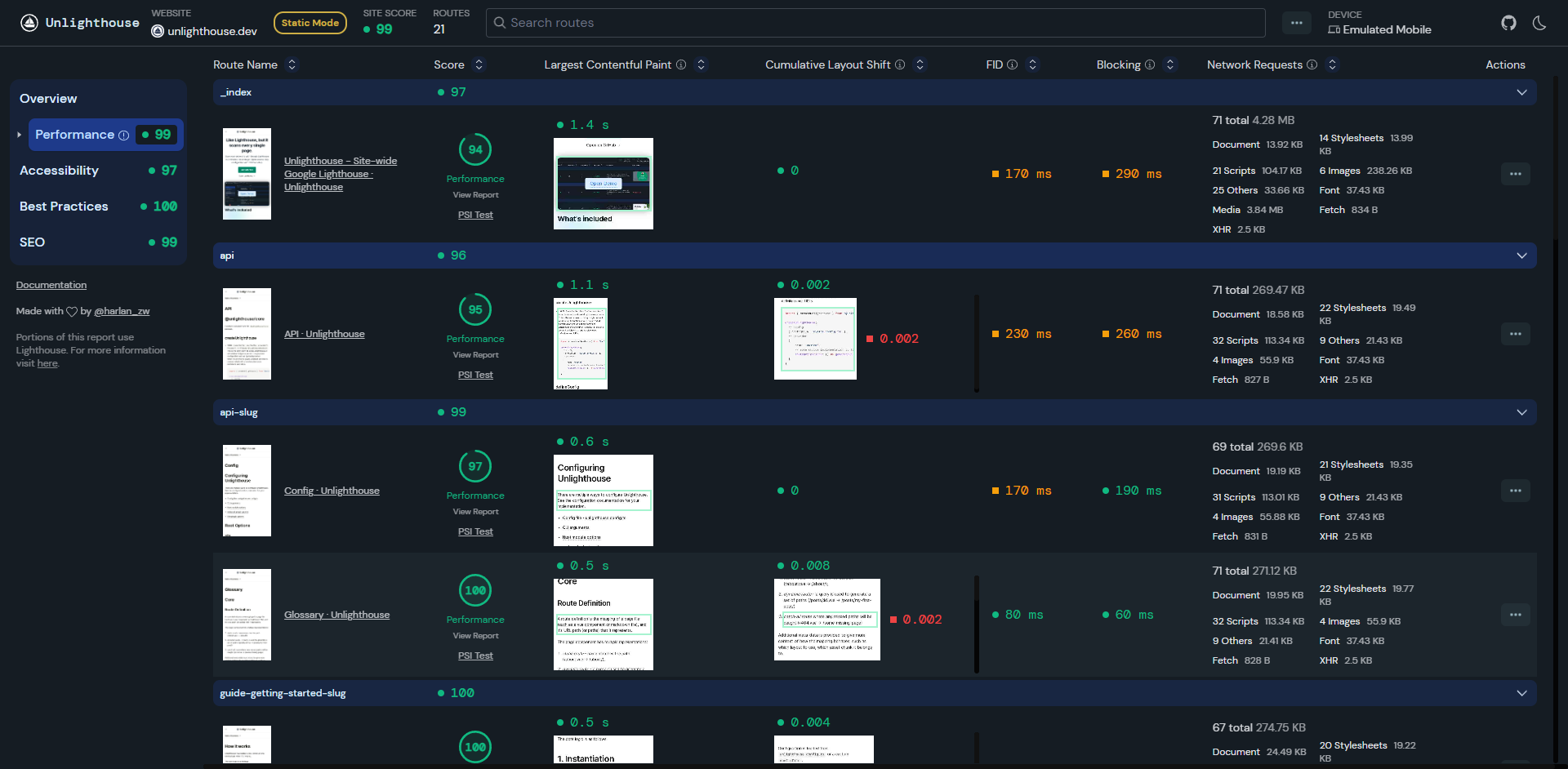Sort by Blocking column arrows
Viewport: 1568px width, 769px height.
1169,64
